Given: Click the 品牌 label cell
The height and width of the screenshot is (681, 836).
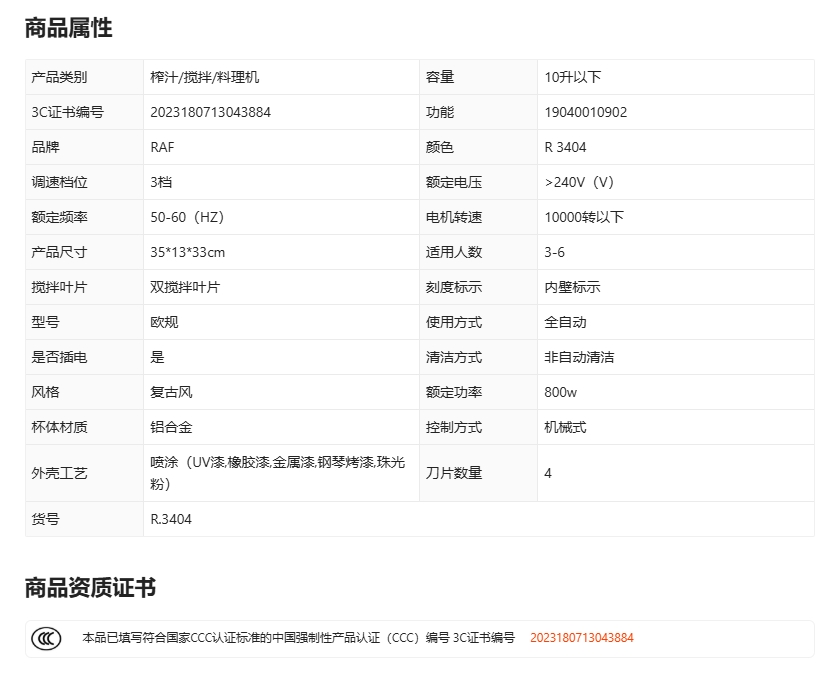Looking at the screenshot, I should (x=84, y=147).
